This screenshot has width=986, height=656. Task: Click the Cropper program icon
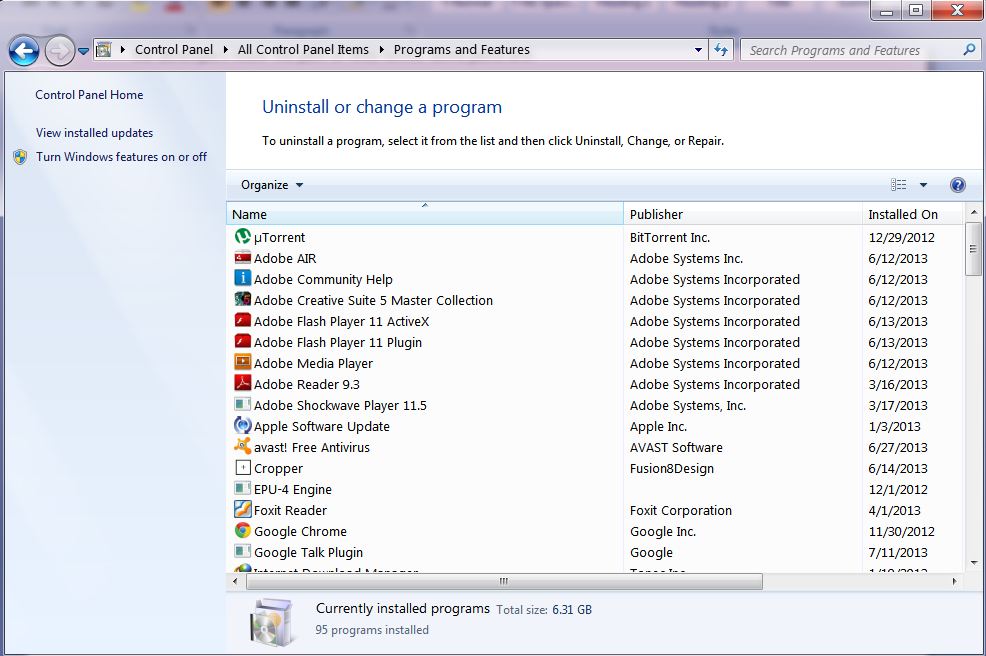pos(243,468)
